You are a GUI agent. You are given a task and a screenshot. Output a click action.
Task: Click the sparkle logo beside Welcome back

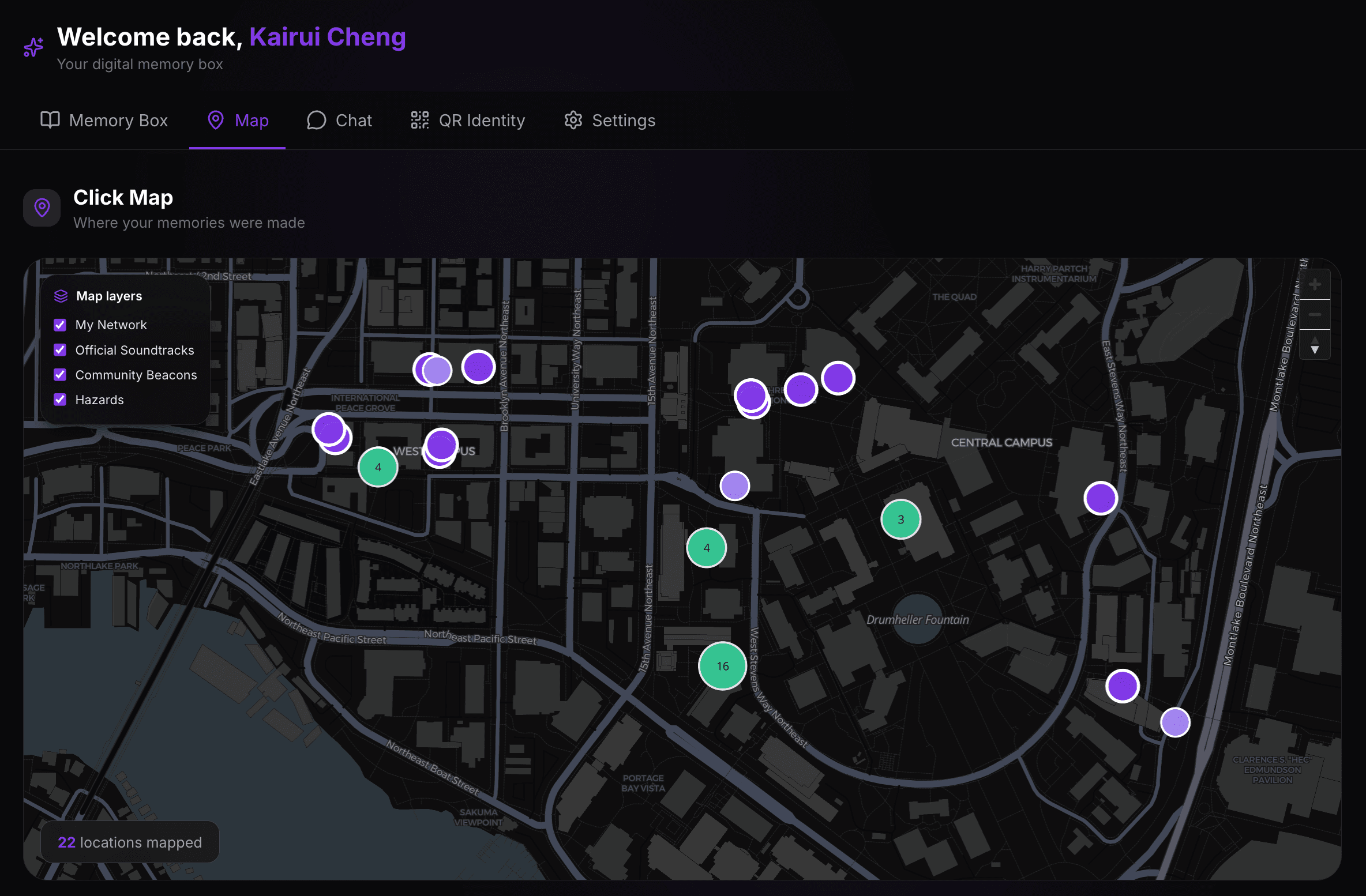tap(33, 47)
